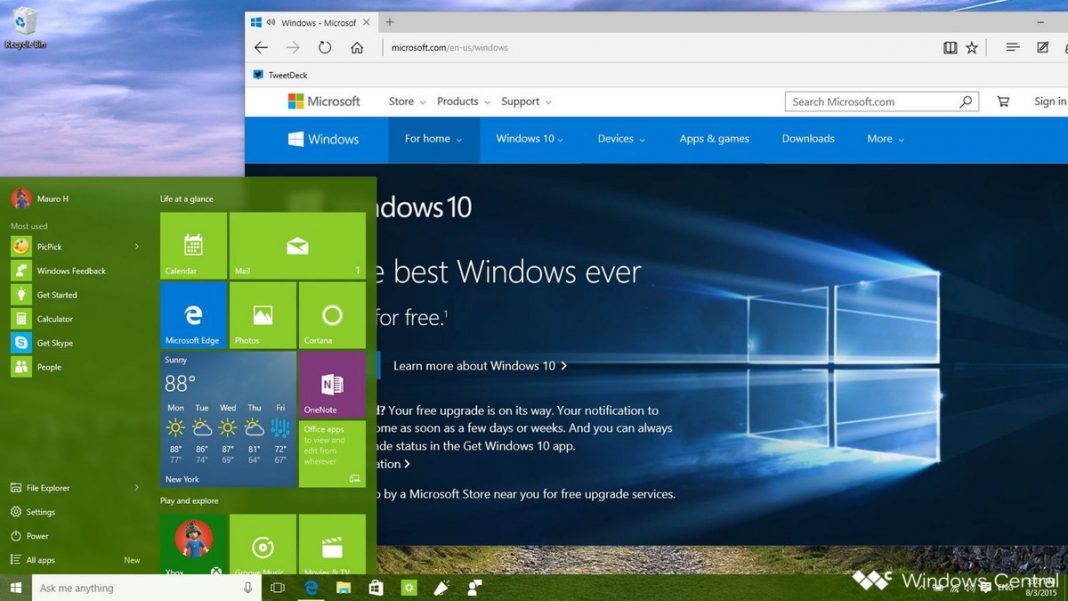Add page to favorites with the star
The image size is (1068, 601).
pos(972,48)
